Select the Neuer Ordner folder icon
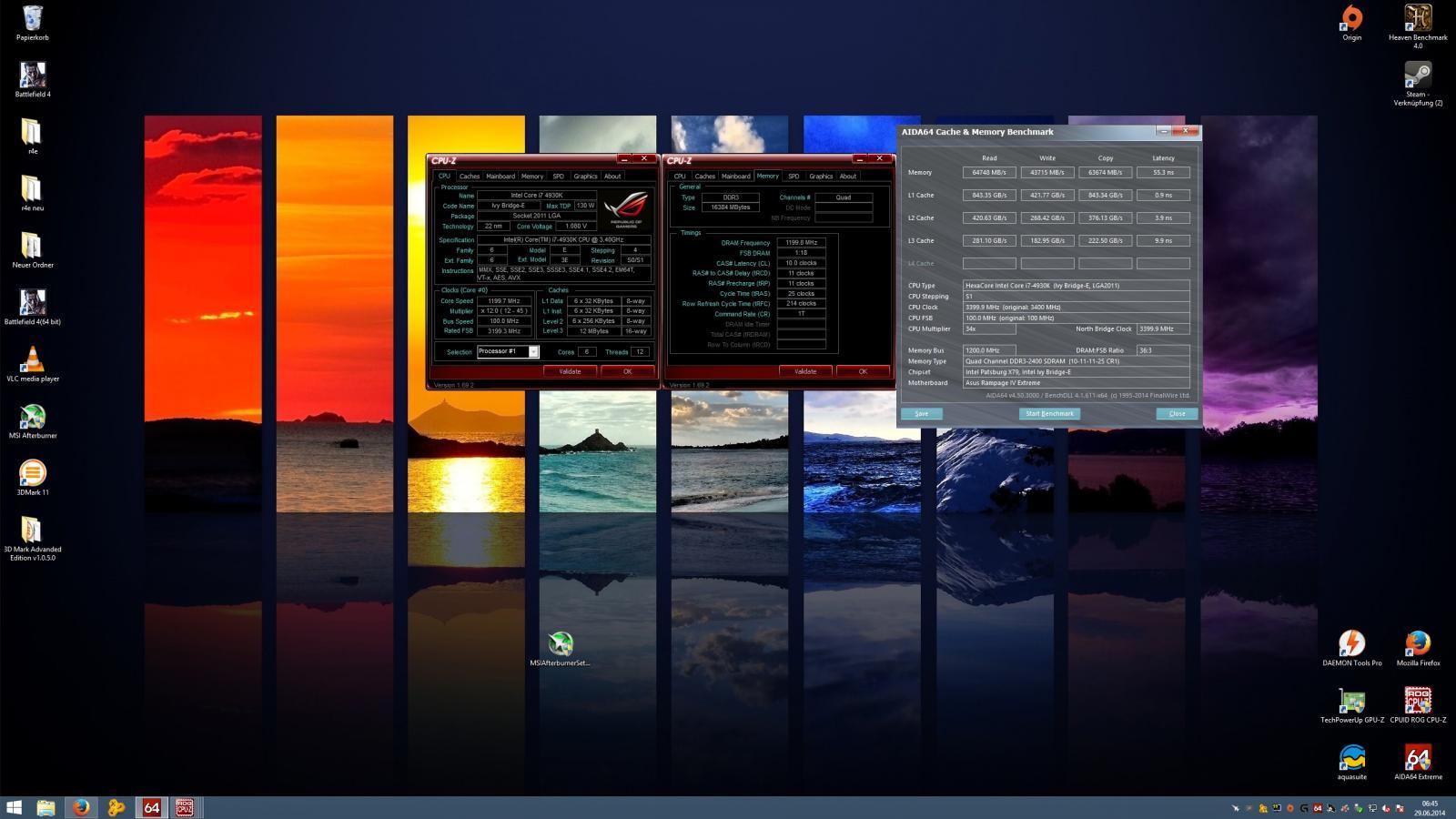This screenshot has height=819, width=1456. click(33, 251)
